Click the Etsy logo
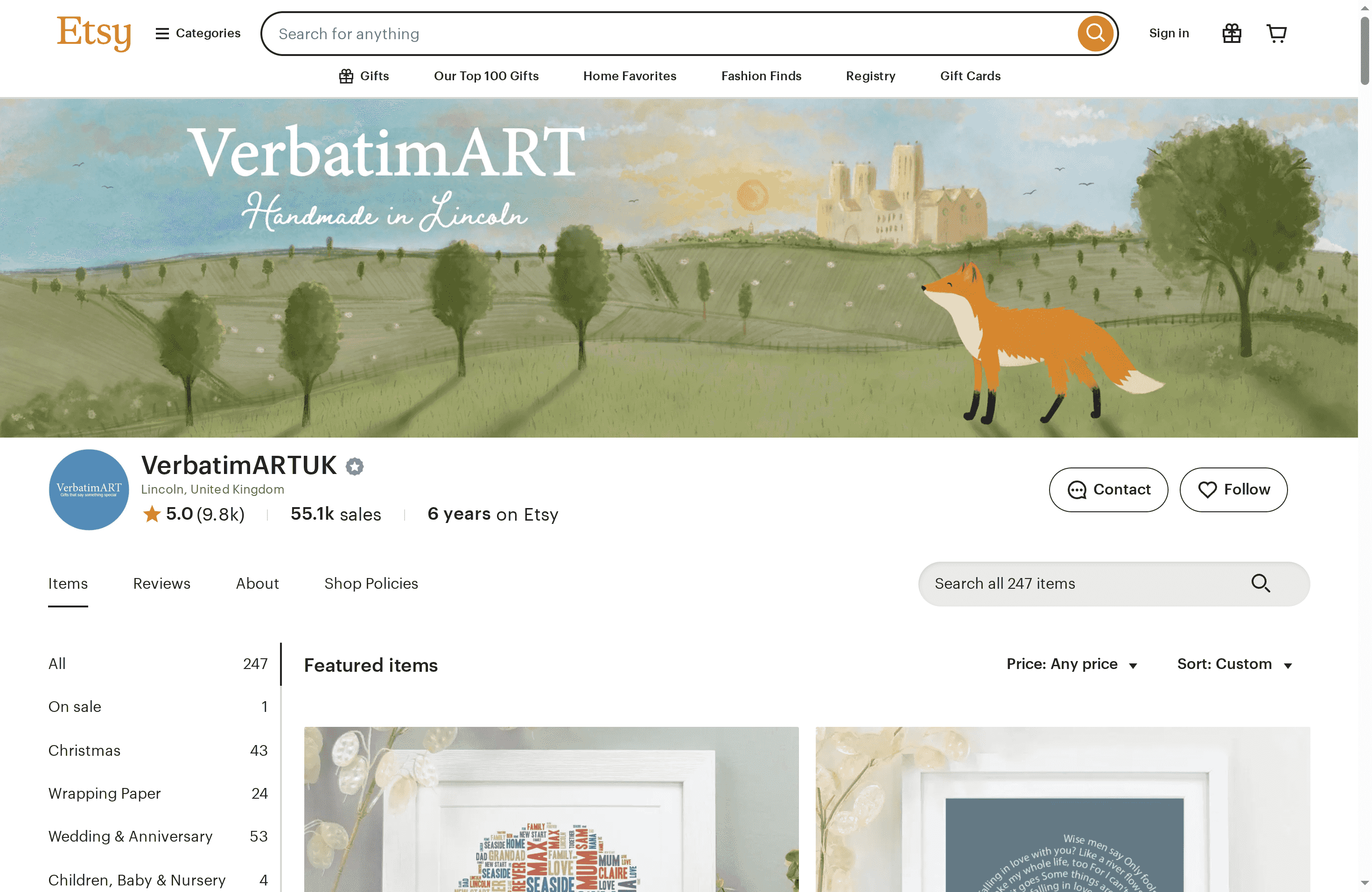 click(94, 33)
